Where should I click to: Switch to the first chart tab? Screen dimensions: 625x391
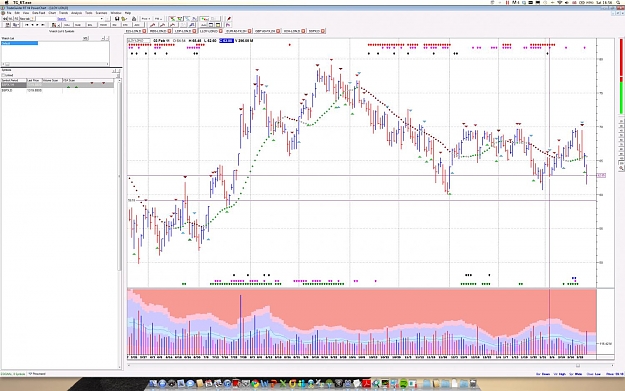pos(133,31)
